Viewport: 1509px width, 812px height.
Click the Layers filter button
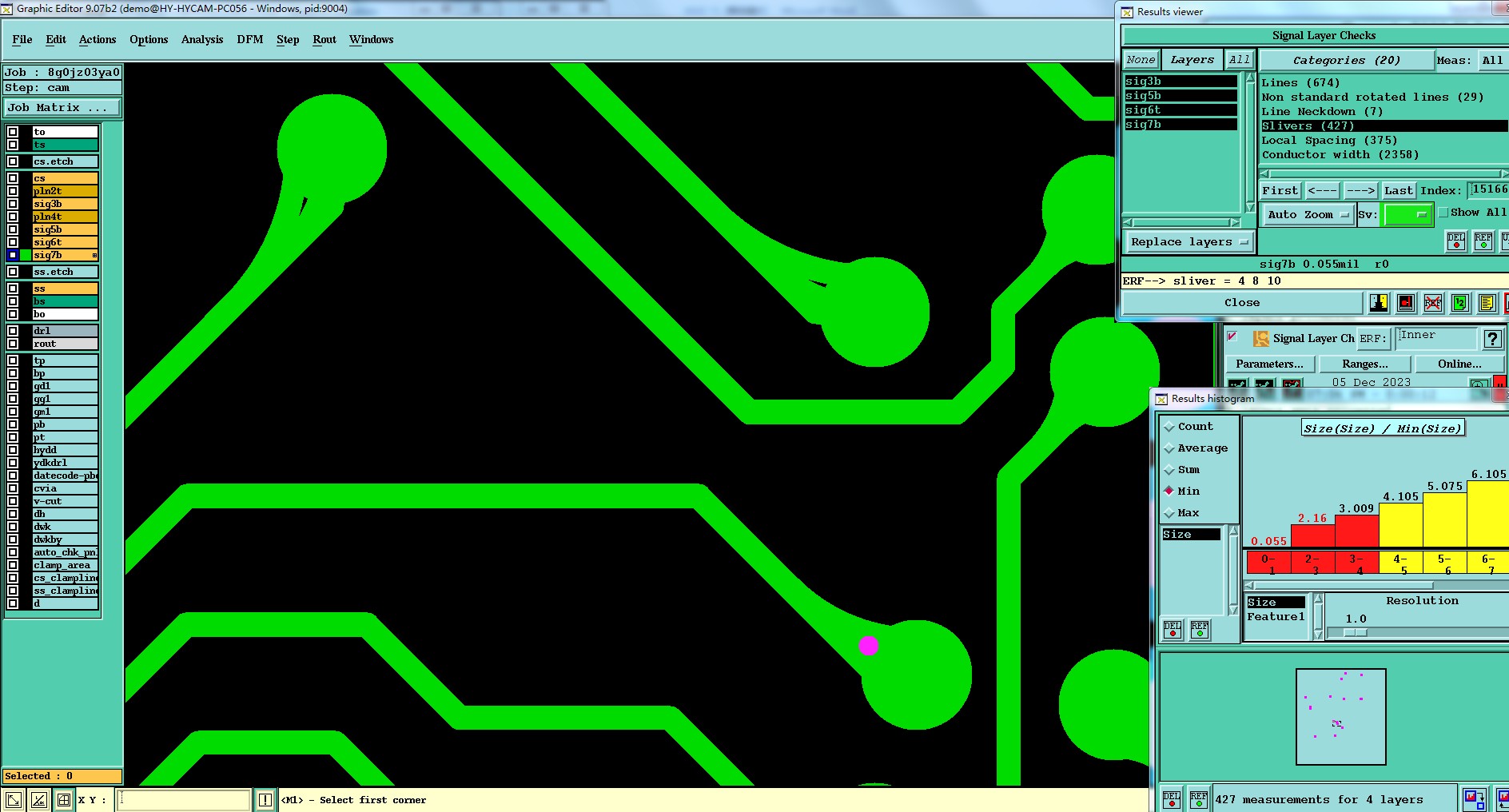(x=1192, y=60)
